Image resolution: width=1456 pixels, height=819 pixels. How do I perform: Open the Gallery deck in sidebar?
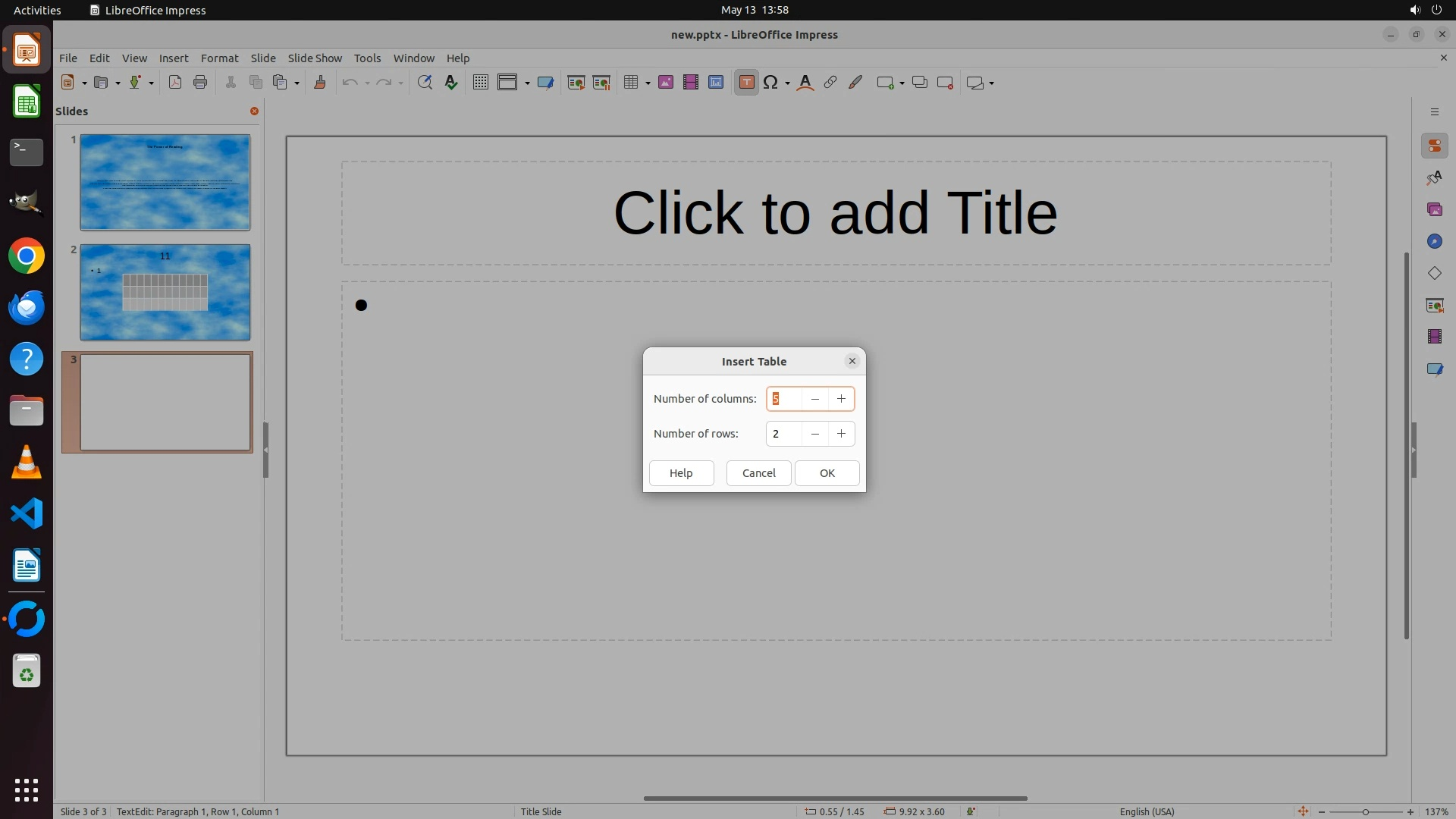click(x=1434, y=210)
